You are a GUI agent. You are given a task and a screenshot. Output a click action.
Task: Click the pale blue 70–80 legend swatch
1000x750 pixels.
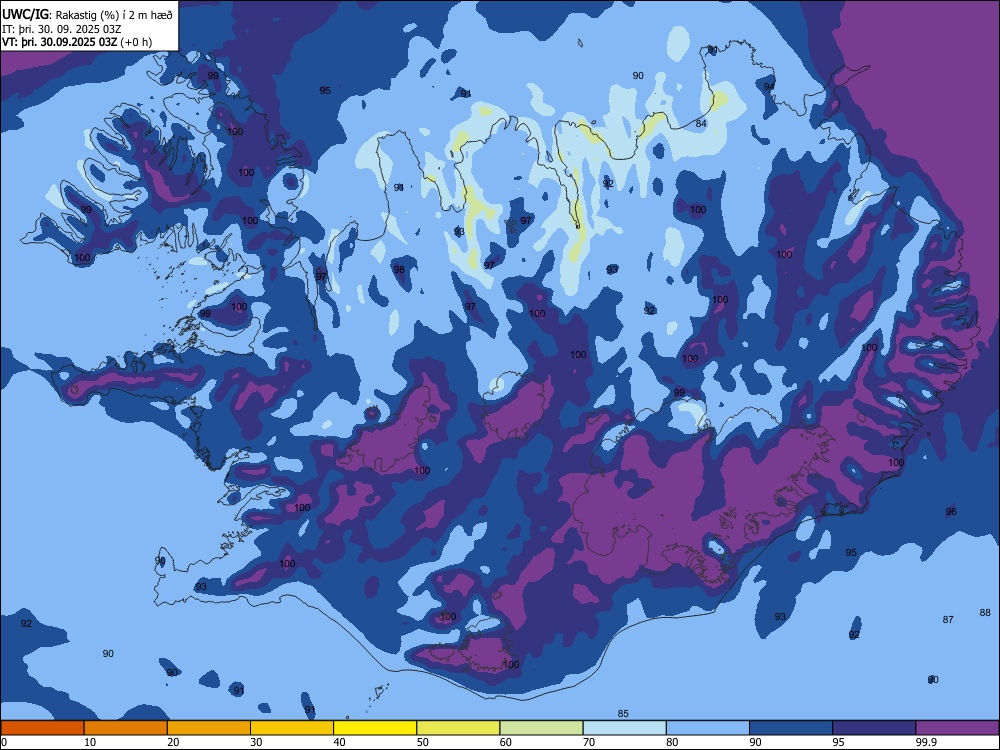(x=624, y=728)
